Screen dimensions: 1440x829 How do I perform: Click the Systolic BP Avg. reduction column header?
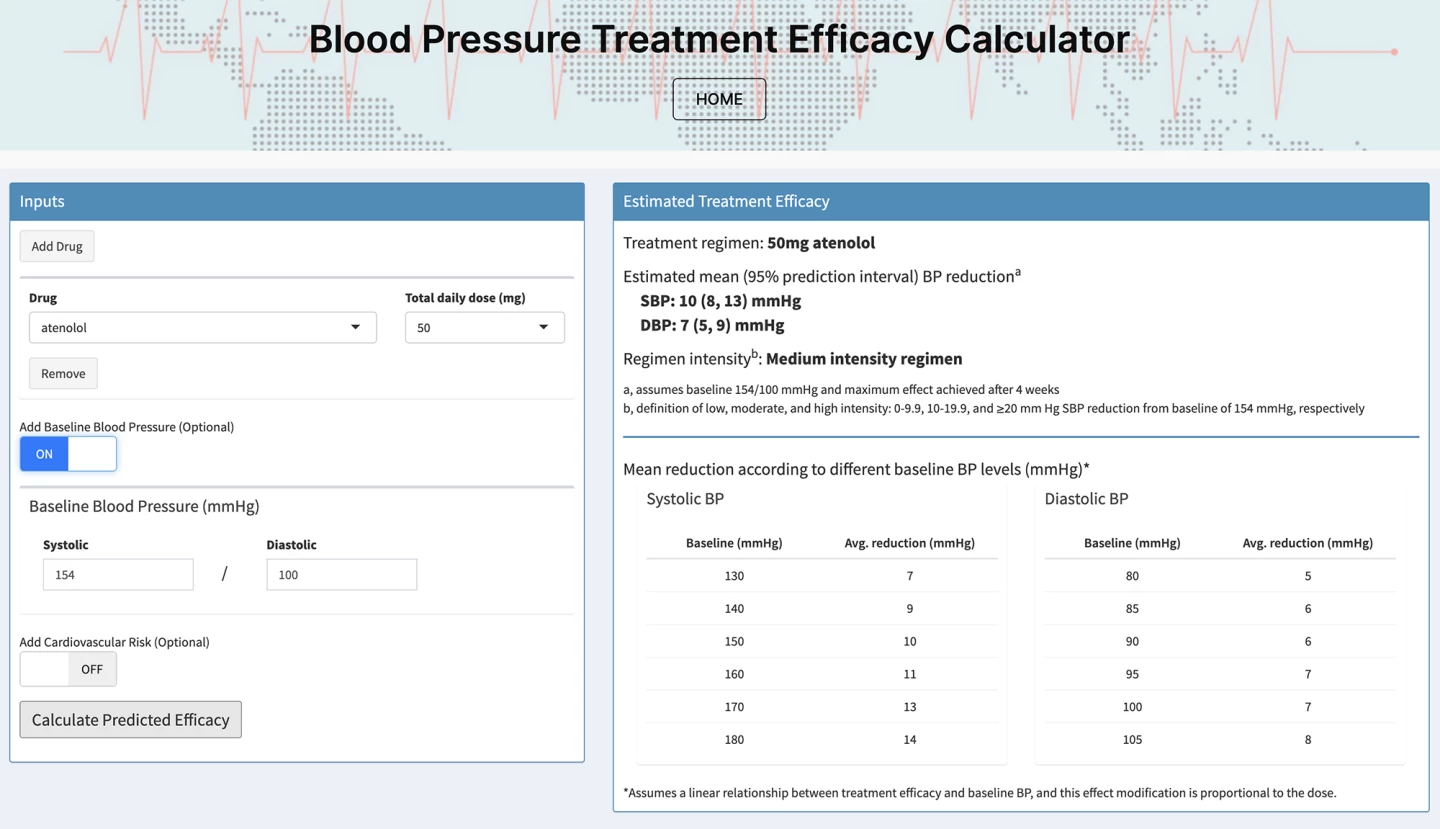click(909, 543)
